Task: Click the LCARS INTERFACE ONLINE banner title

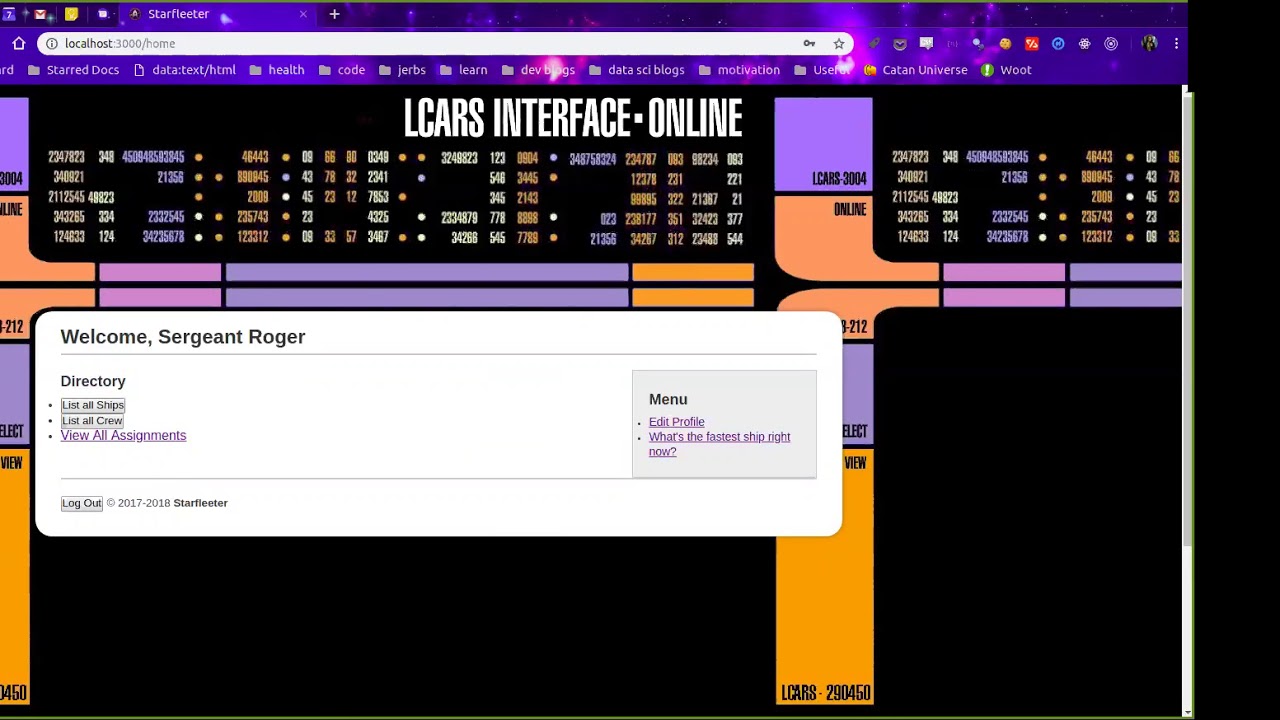Action: (x=573, y=119)
